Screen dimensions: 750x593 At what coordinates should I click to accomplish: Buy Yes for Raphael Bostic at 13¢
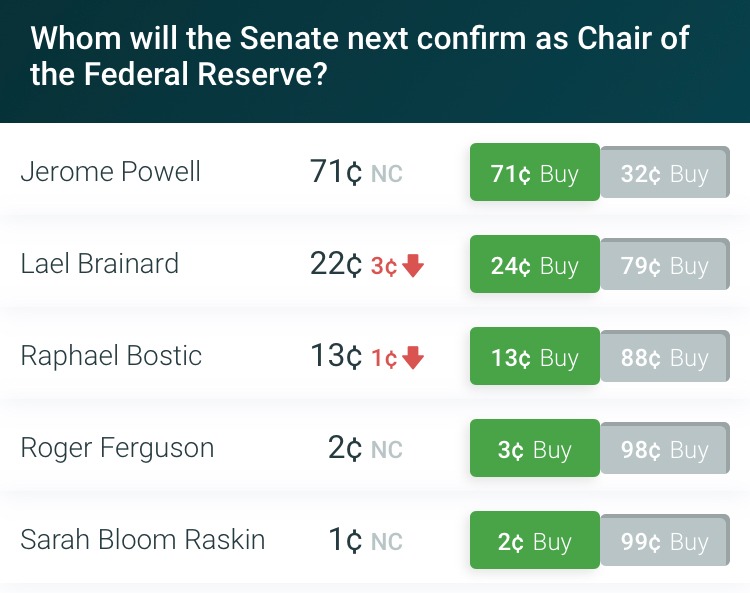tap(534, 357)
